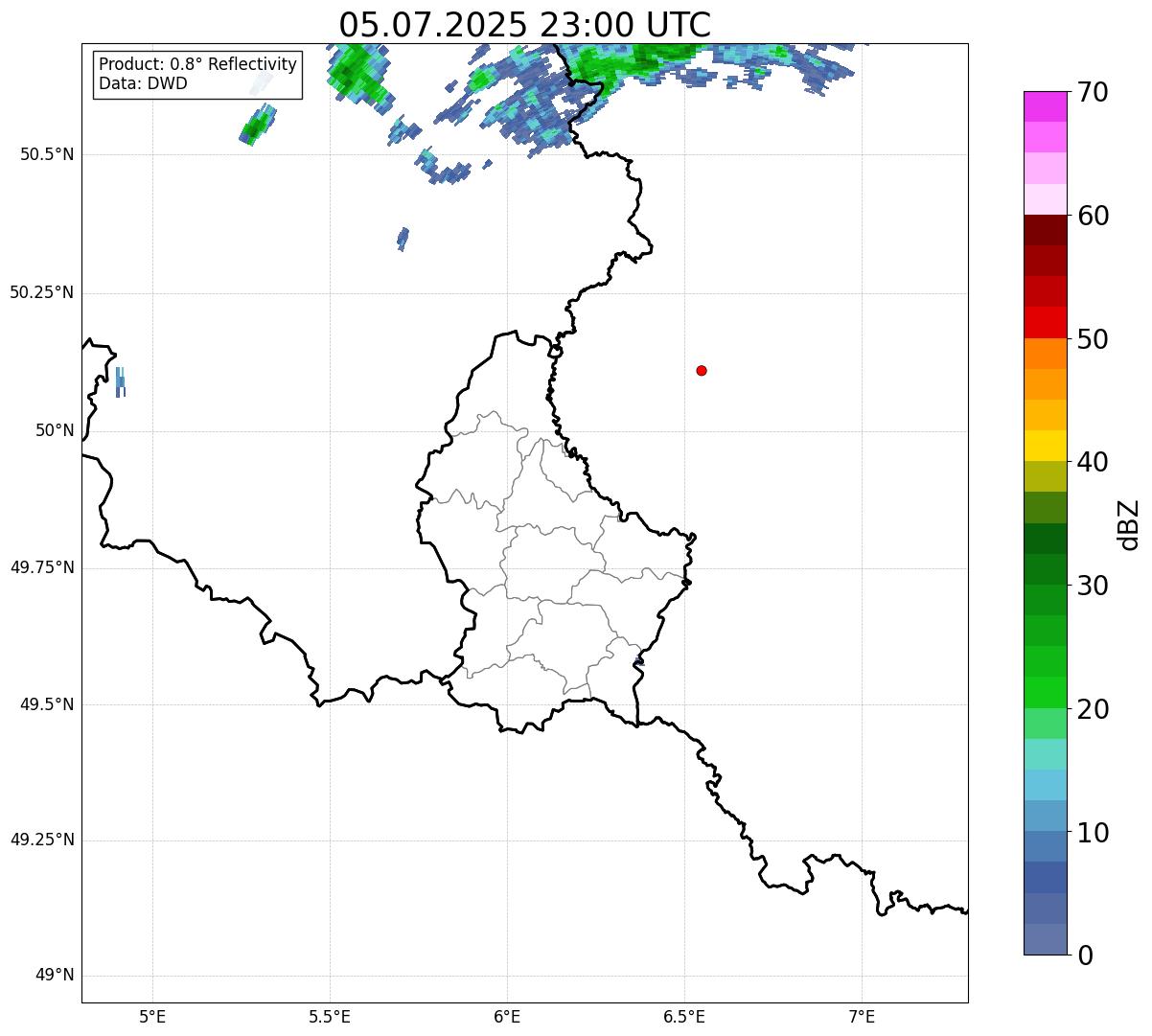Click the red station marker dot
1152x1036 pixels.
(x=702, y=370)
